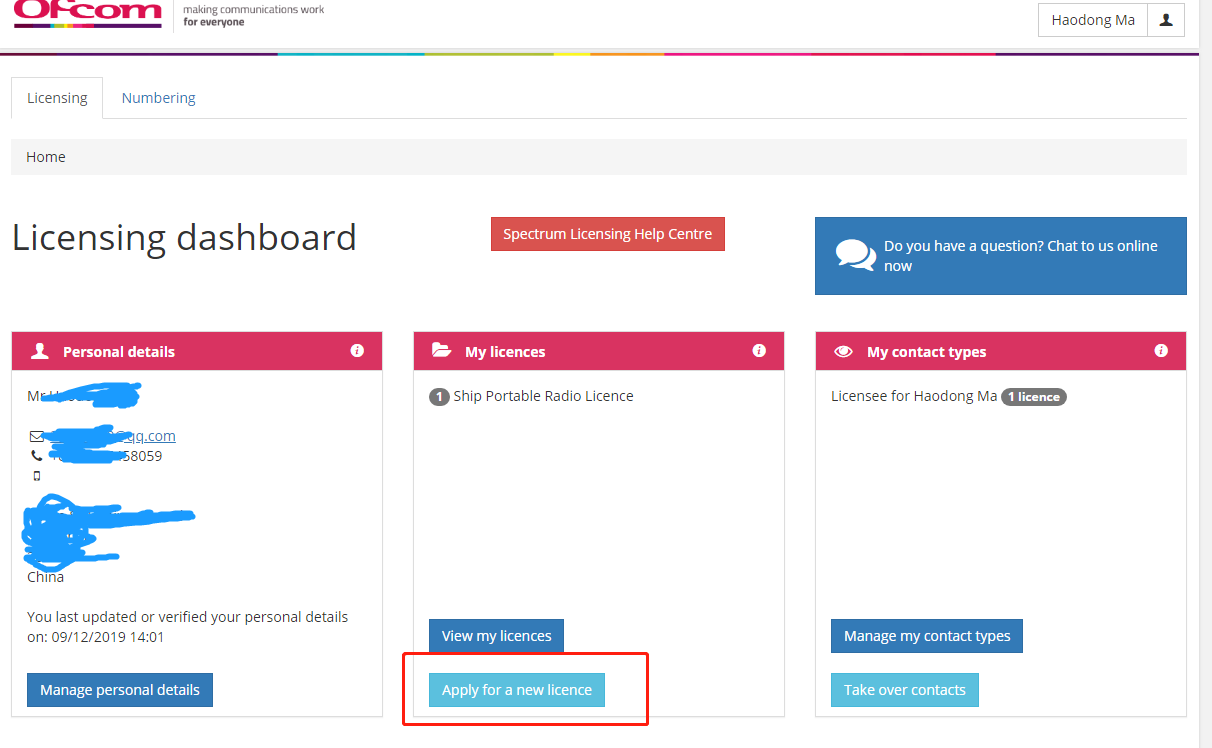
Task: Go to Home in the breadcrumb
Action: 46,157
